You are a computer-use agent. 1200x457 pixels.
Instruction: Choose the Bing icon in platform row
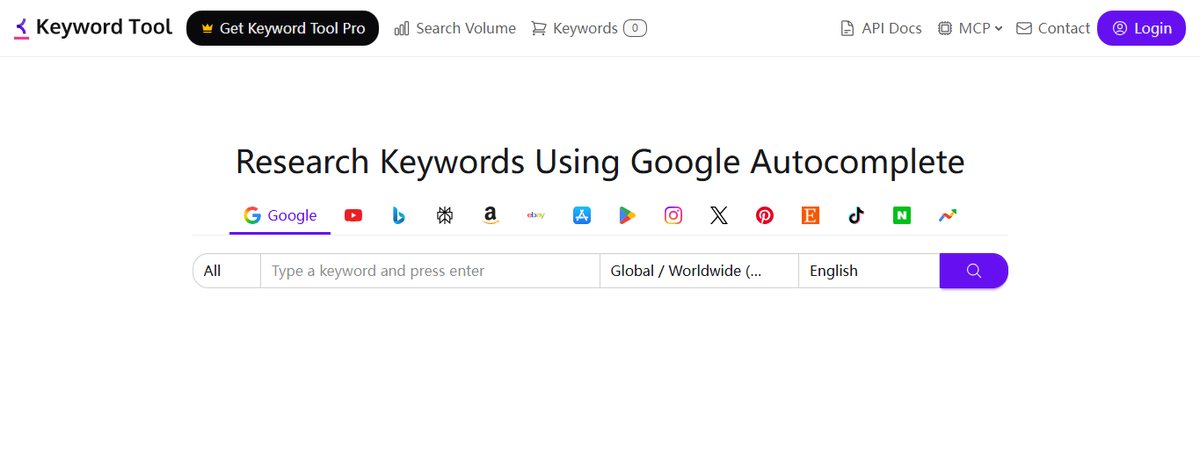point(398,215)
